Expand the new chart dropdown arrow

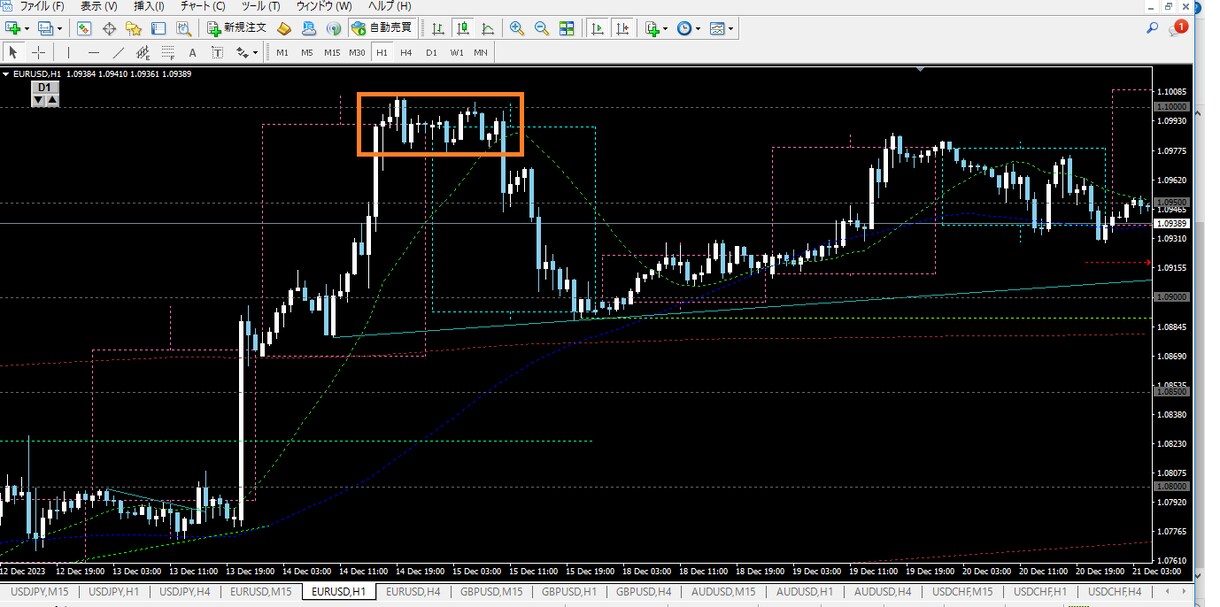(x=26, y=28)
